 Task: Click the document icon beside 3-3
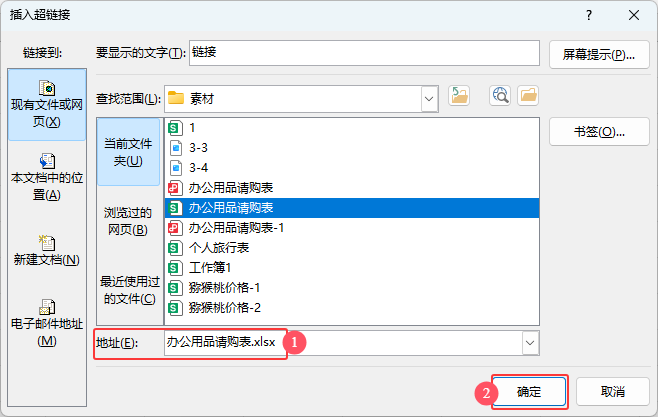(x=176, y=148)
